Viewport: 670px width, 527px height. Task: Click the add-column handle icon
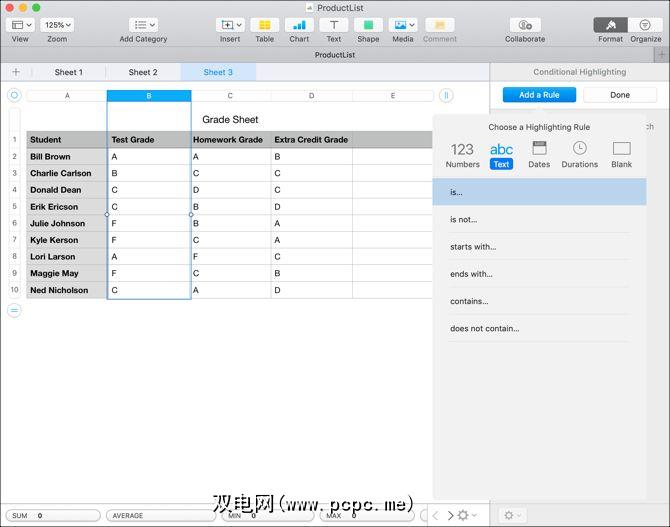[446, 95]
